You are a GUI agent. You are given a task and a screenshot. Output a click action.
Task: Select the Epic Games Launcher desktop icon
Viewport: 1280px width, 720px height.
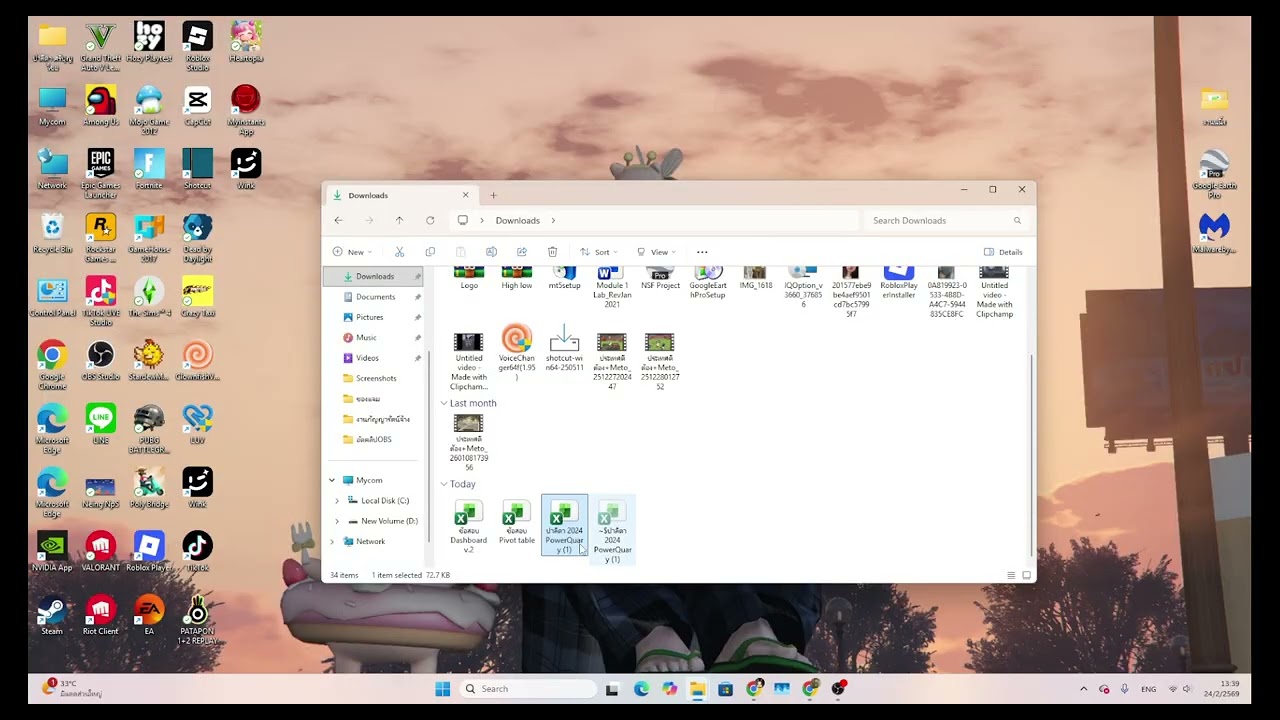(100, 174)
